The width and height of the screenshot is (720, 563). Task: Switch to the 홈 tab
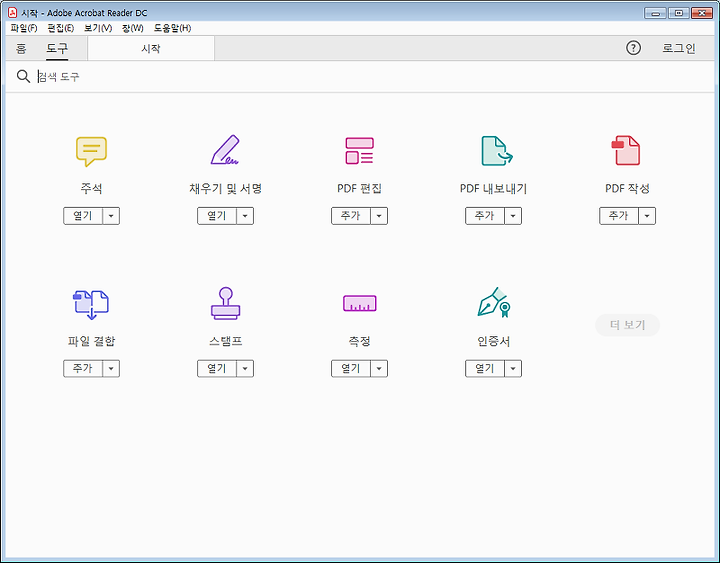(x=21, y=48)
